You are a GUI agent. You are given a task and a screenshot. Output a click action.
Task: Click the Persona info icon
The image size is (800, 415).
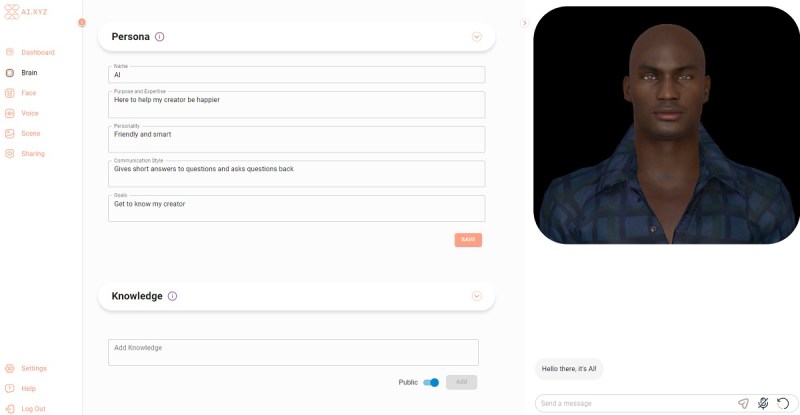tap(160, 37)
